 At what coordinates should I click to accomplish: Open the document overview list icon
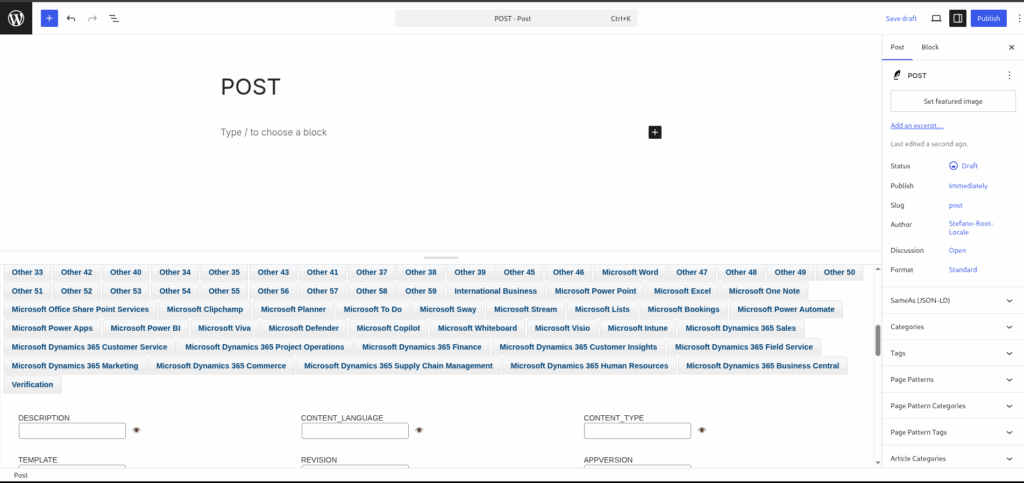pos(114,18)
